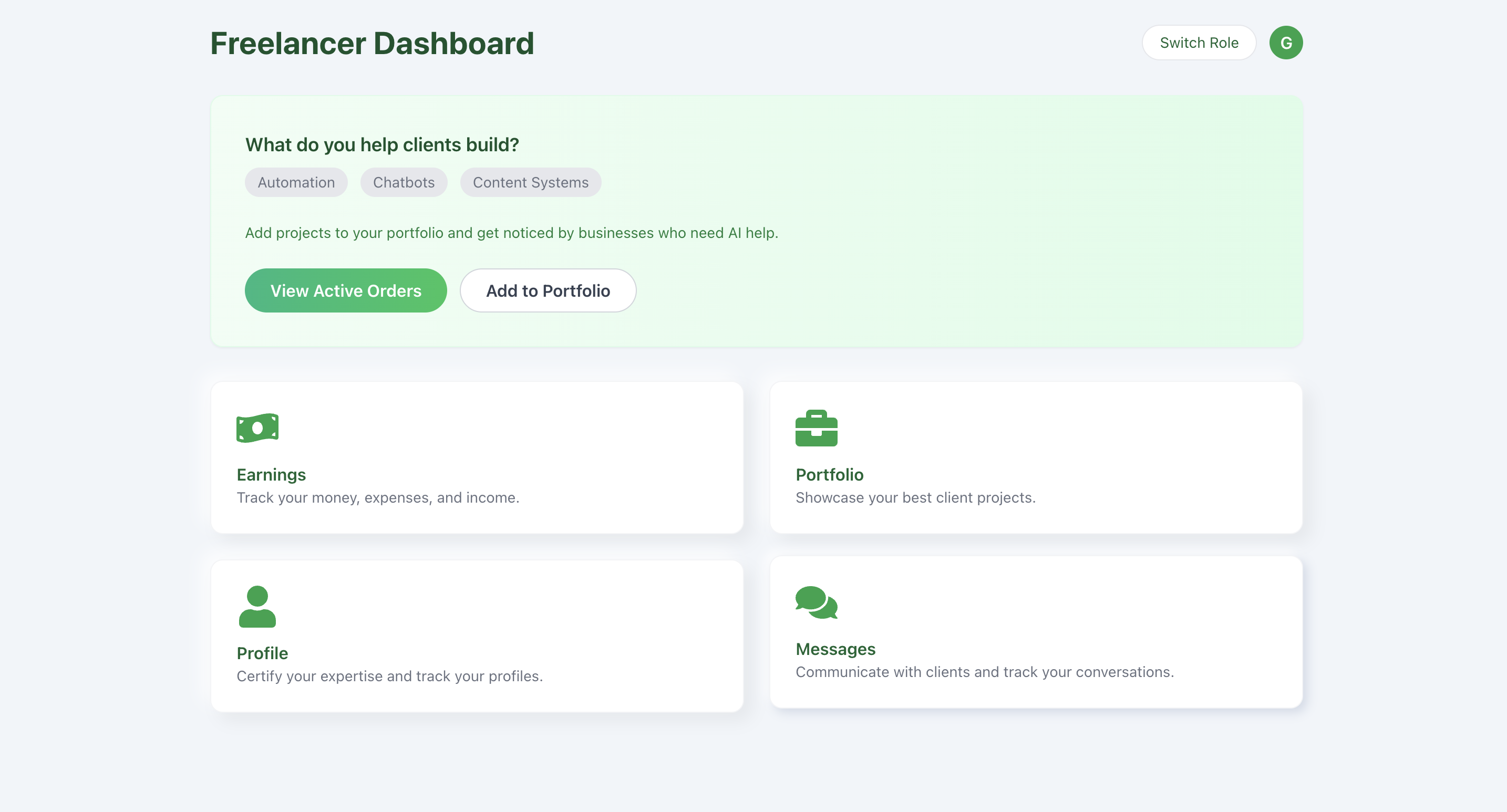The height and width of the screenshot is (812, 1507).
Task: Open the Portfolio card title
Action: coord(829,475)
